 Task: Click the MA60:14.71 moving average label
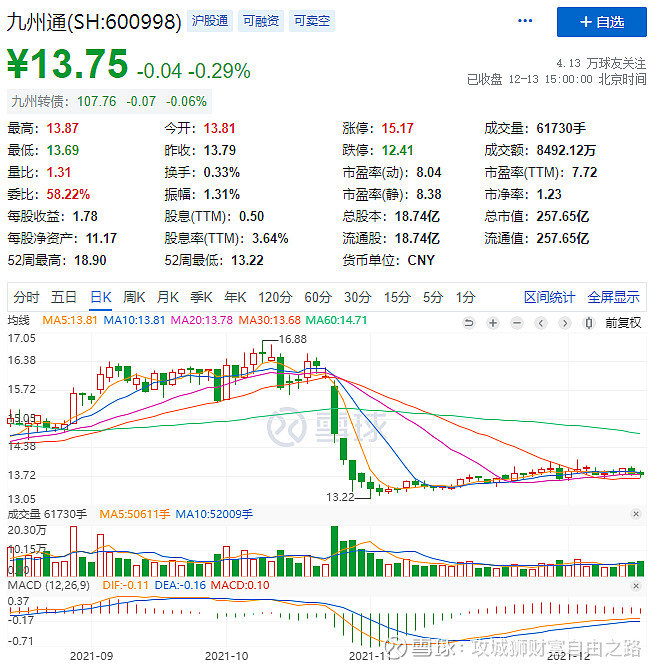click(x=336, y=320)
